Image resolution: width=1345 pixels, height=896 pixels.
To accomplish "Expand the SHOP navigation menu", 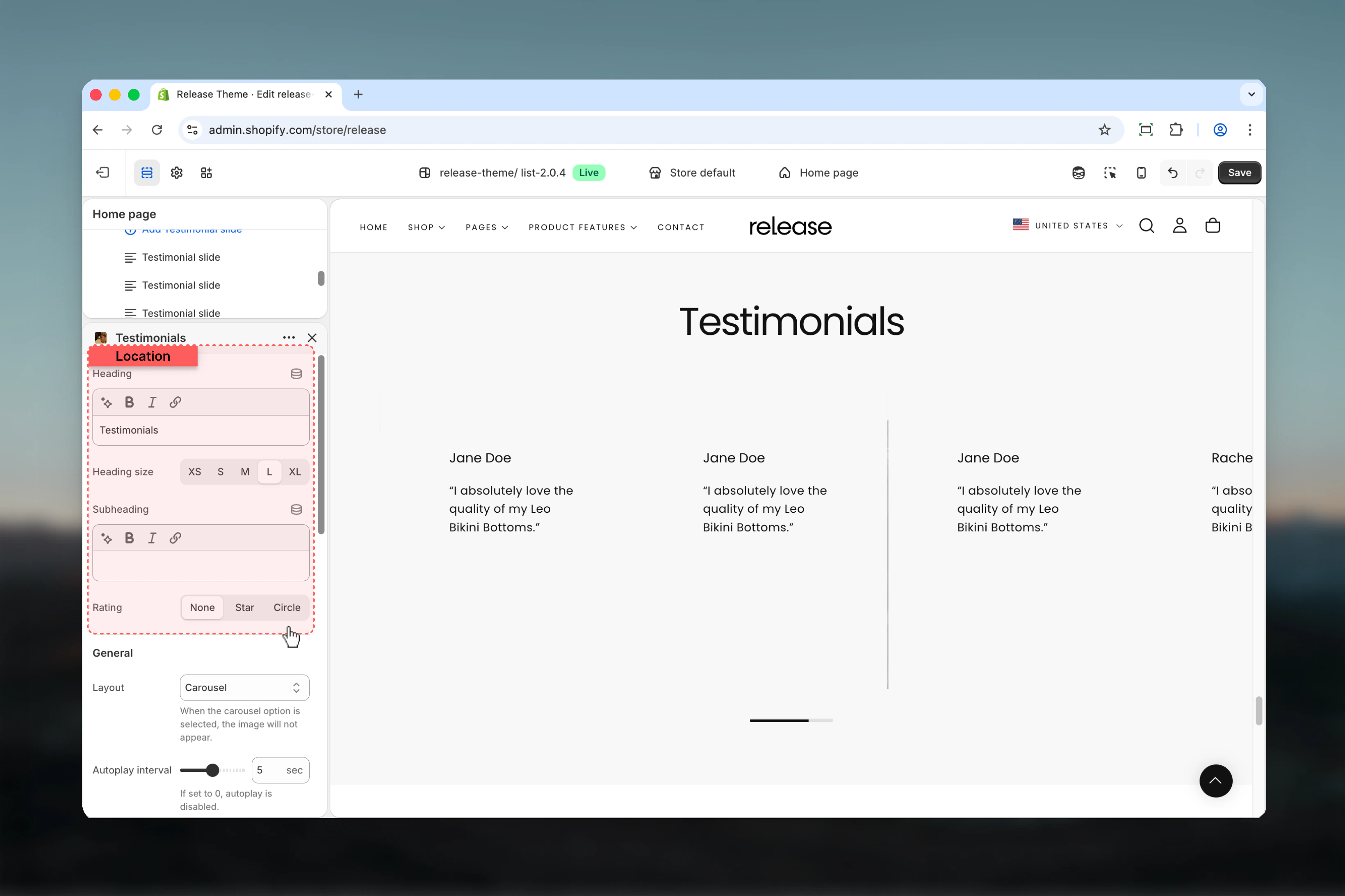I will (426, 227).
